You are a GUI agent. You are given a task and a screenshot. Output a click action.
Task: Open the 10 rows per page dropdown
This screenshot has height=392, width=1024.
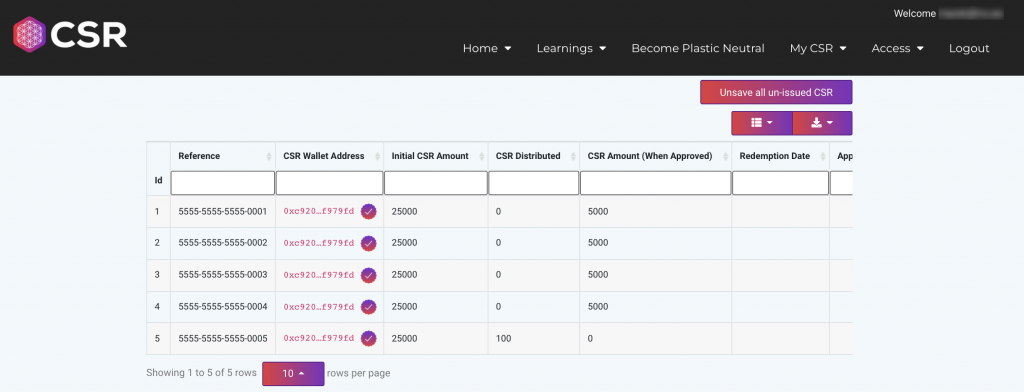[293, 374]
